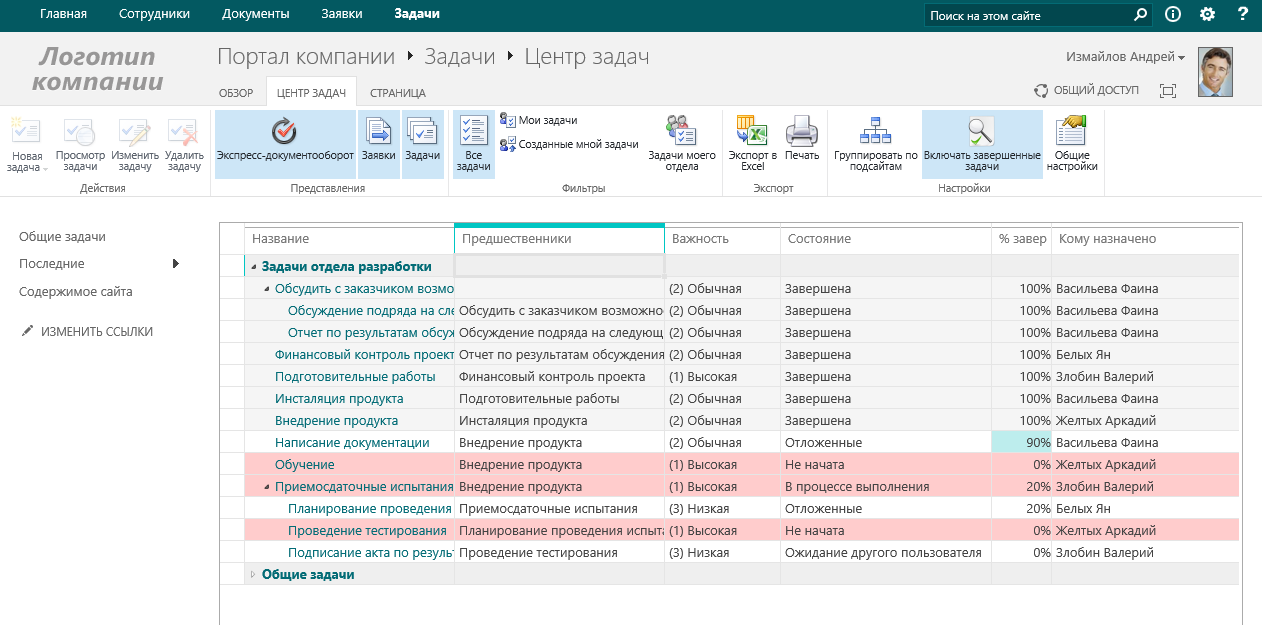Collapse Задачи отдела разработки group
1262x625 pixels.
point(253,267)
